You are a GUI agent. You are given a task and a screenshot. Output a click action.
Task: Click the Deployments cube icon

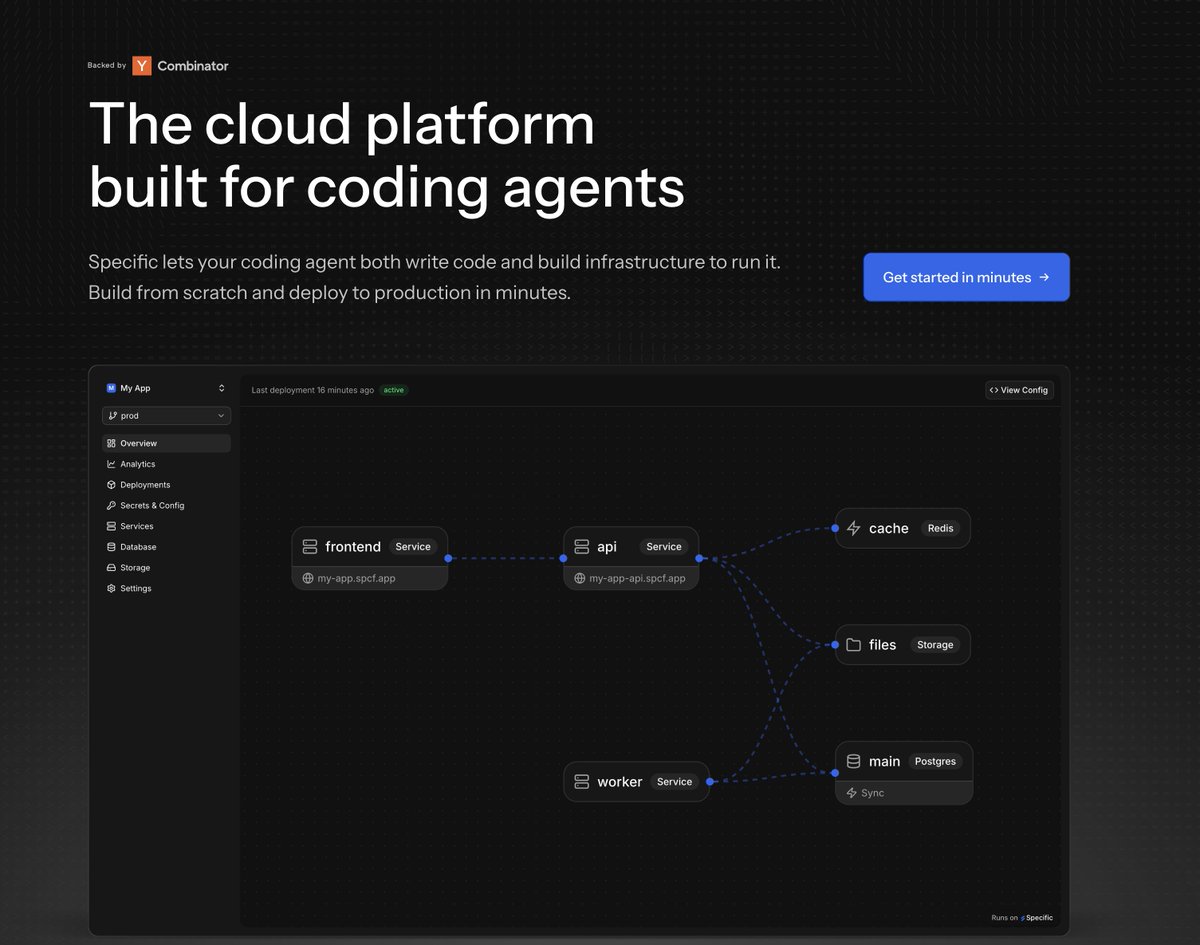[111, 485]
